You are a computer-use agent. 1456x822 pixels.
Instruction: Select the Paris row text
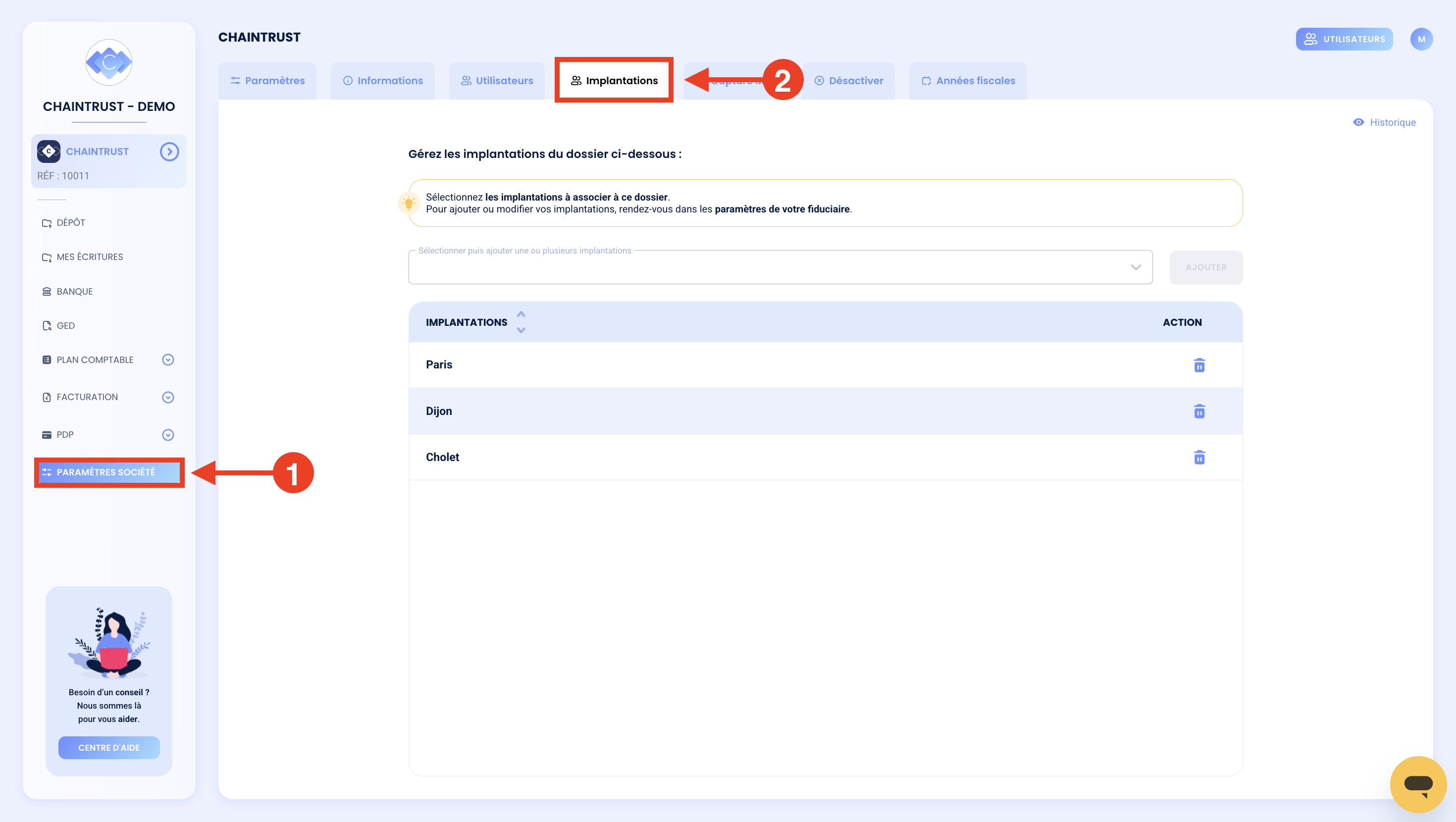click(x=439, y=364)
